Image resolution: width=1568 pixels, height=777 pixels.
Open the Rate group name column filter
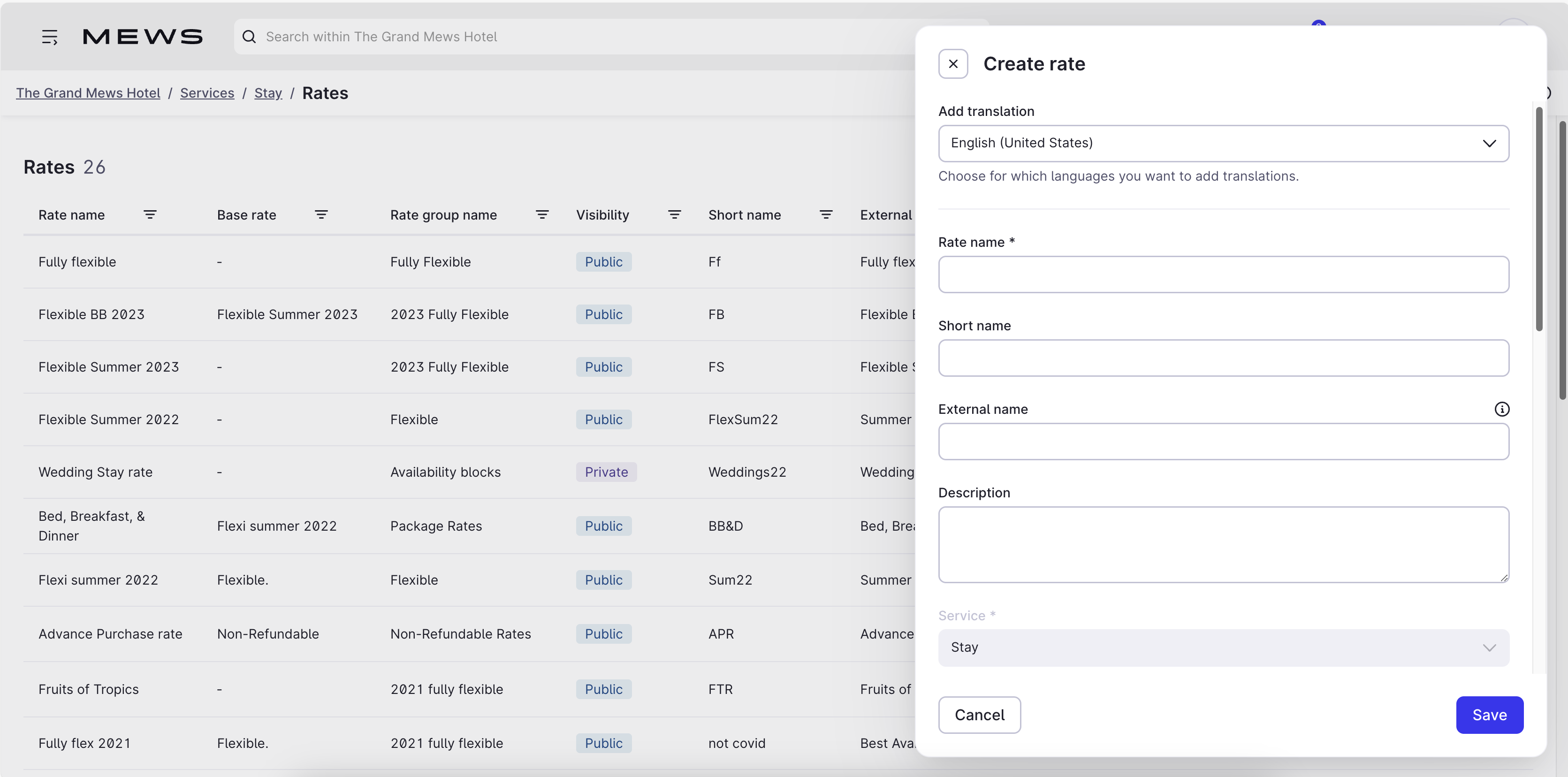tap(542, 214)
